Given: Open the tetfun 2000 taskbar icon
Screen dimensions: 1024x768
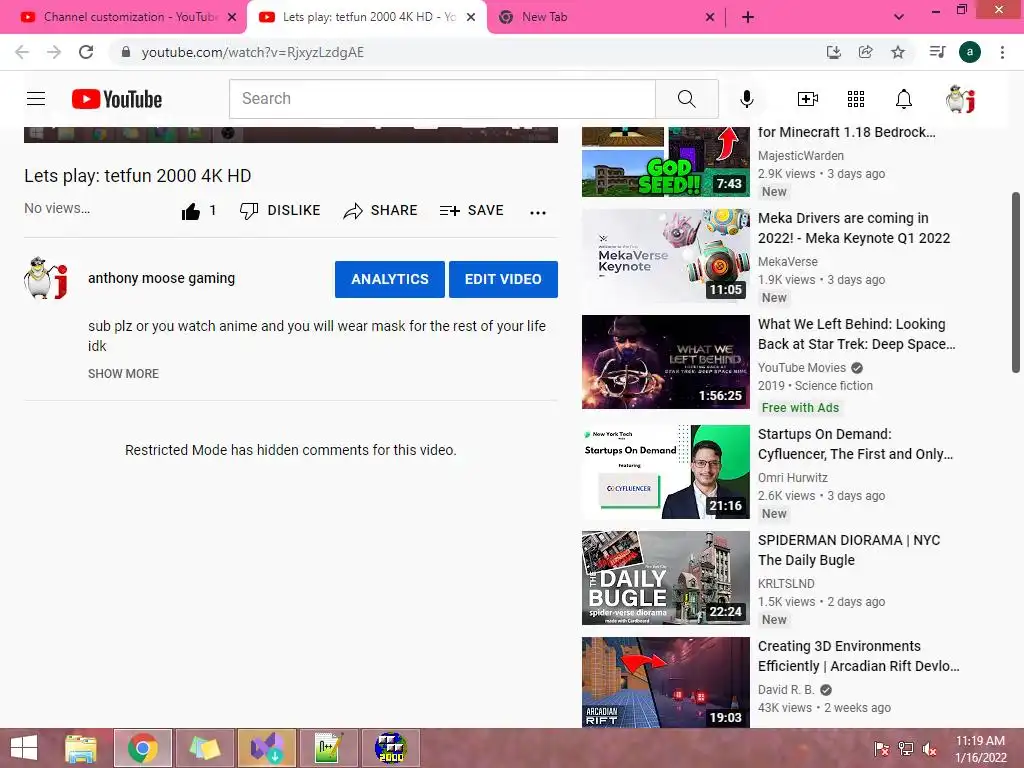Looking at the screenshot, I should (x=391, y=748).
